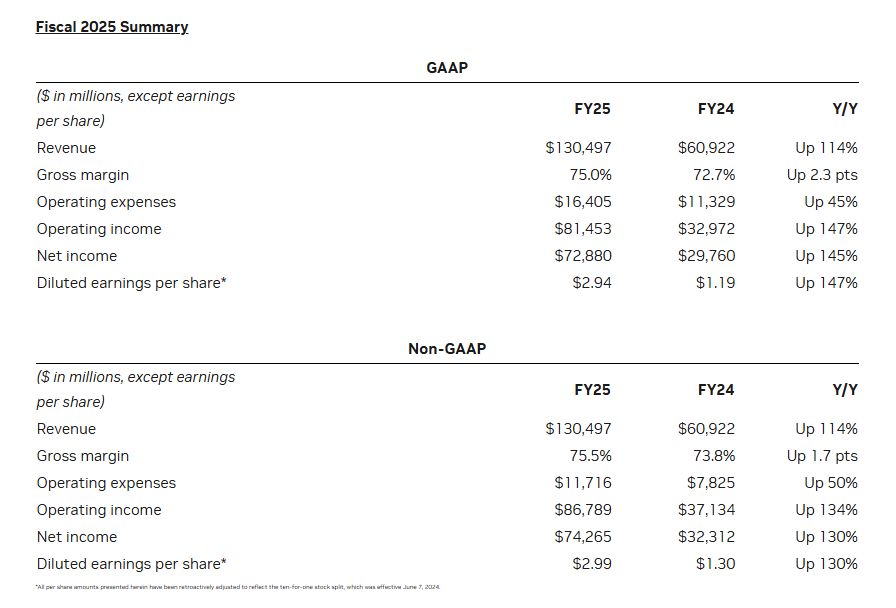896x608 pixels.
Task: Click the GAAP table title
Action: pyautogui.click(x=447, y=68)
